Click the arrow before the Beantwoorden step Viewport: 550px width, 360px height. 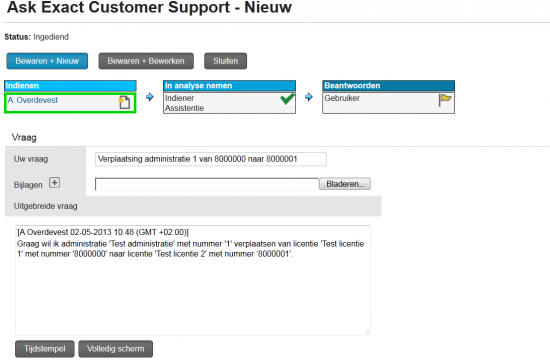[x=309, y=97]
